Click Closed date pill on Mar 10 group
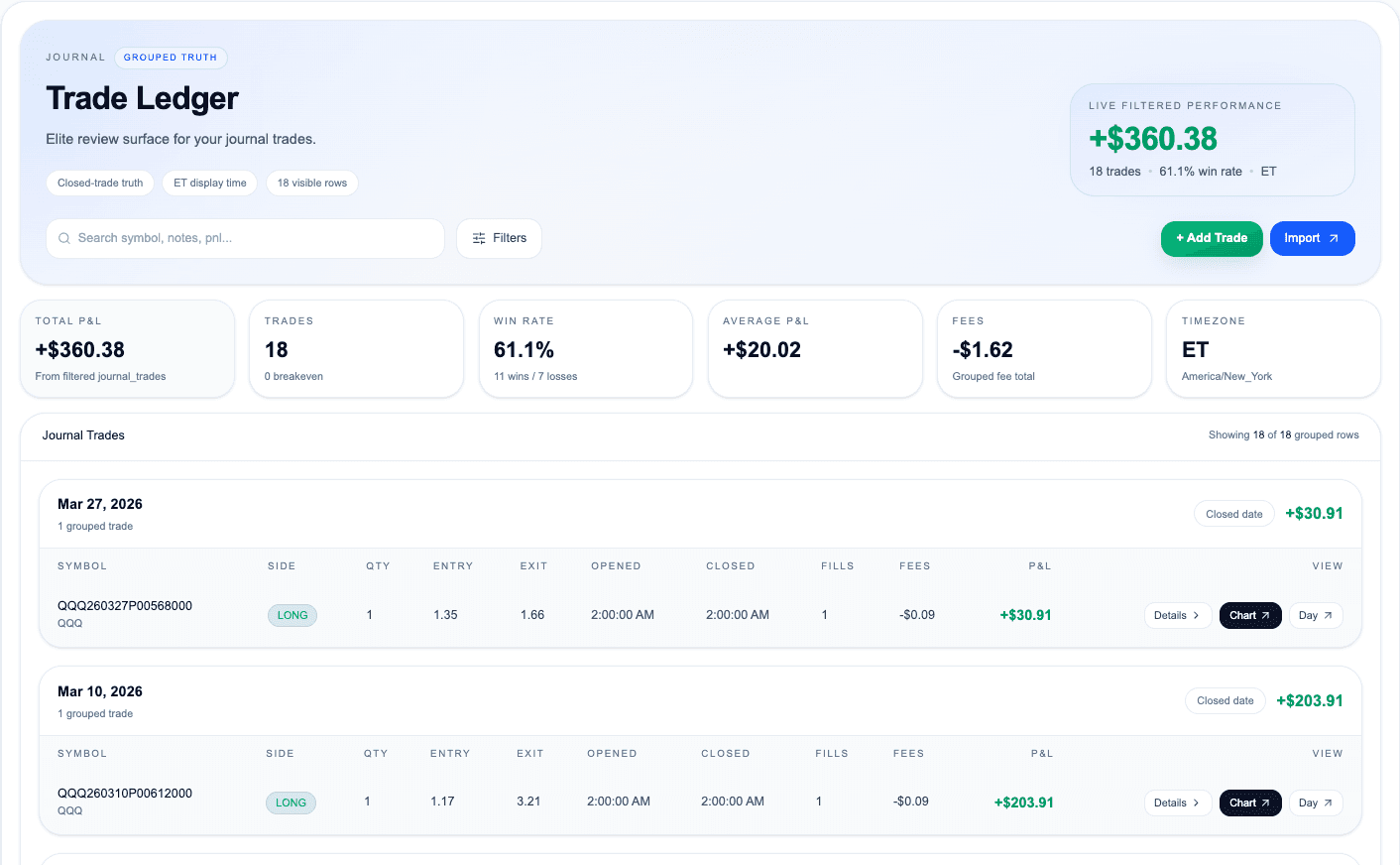The width and height of the screenshot is (1400, 865). coord(1225,700)
